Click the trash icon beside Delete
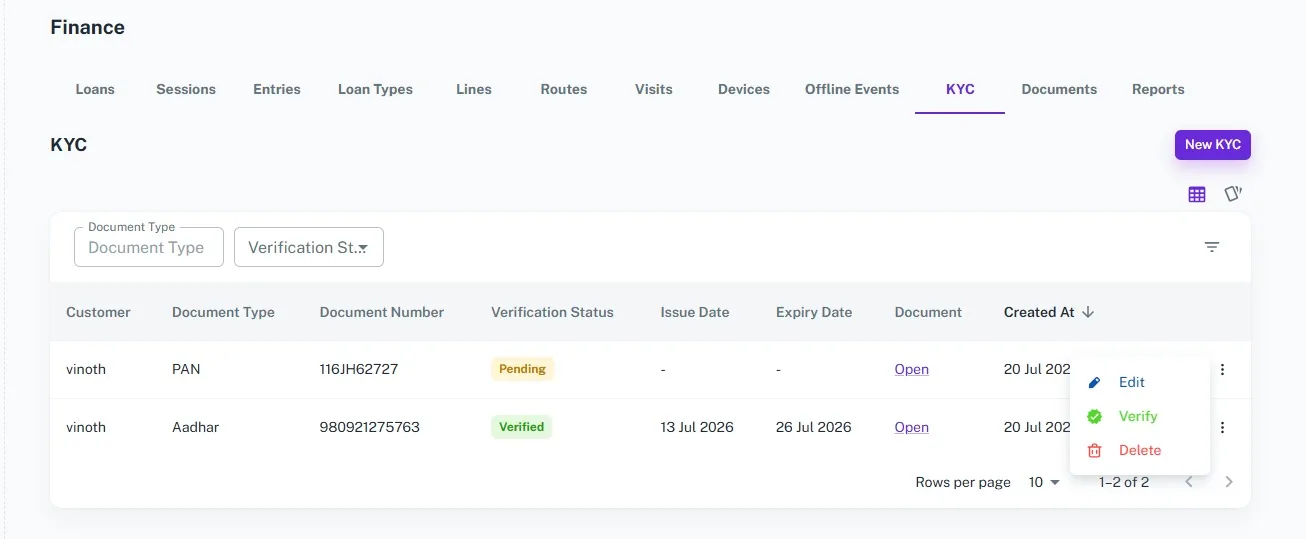The width and height of the screenshot is (1306, 539). pyautogui.click(x=1094, y=450)
